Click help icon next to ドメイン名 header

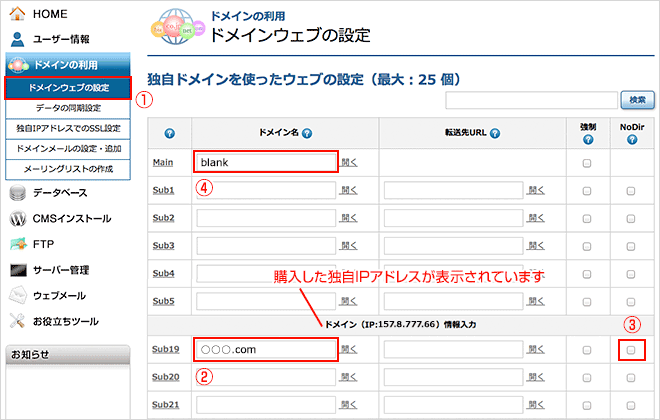click(x=307, y=133)
